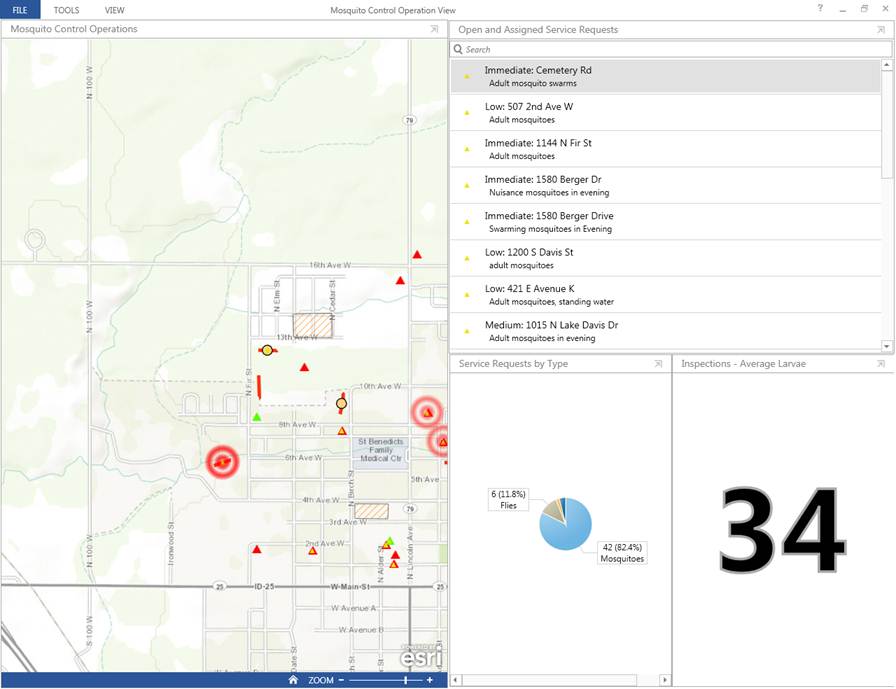This screenshot has width=896, height=689.
Task: Click the red triangle marker just below 16th Ave W
Action: pos(401,280)
